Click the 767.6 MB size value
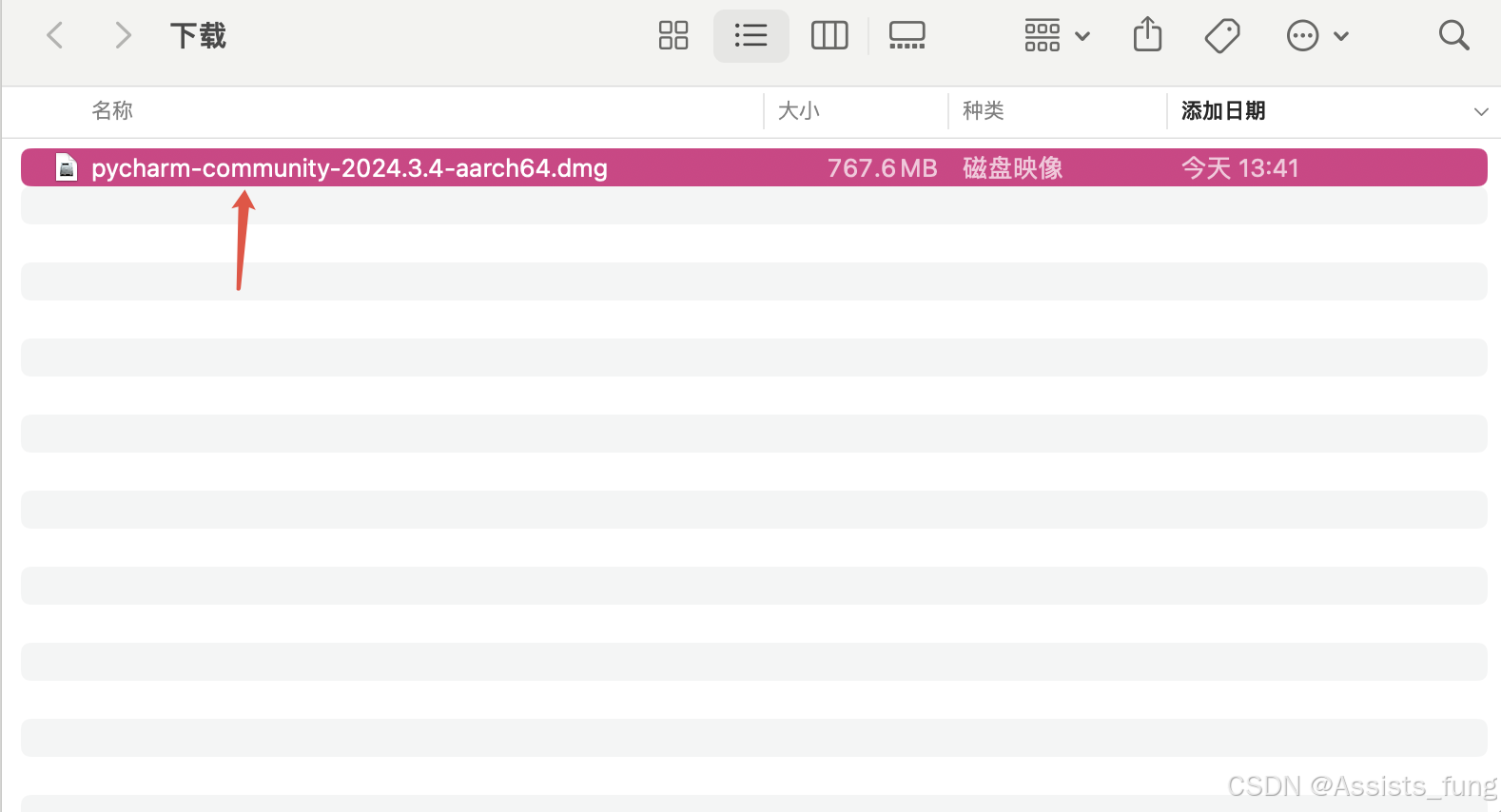The height and width of the screenshot is (812, 1501). tap(882, 168)
